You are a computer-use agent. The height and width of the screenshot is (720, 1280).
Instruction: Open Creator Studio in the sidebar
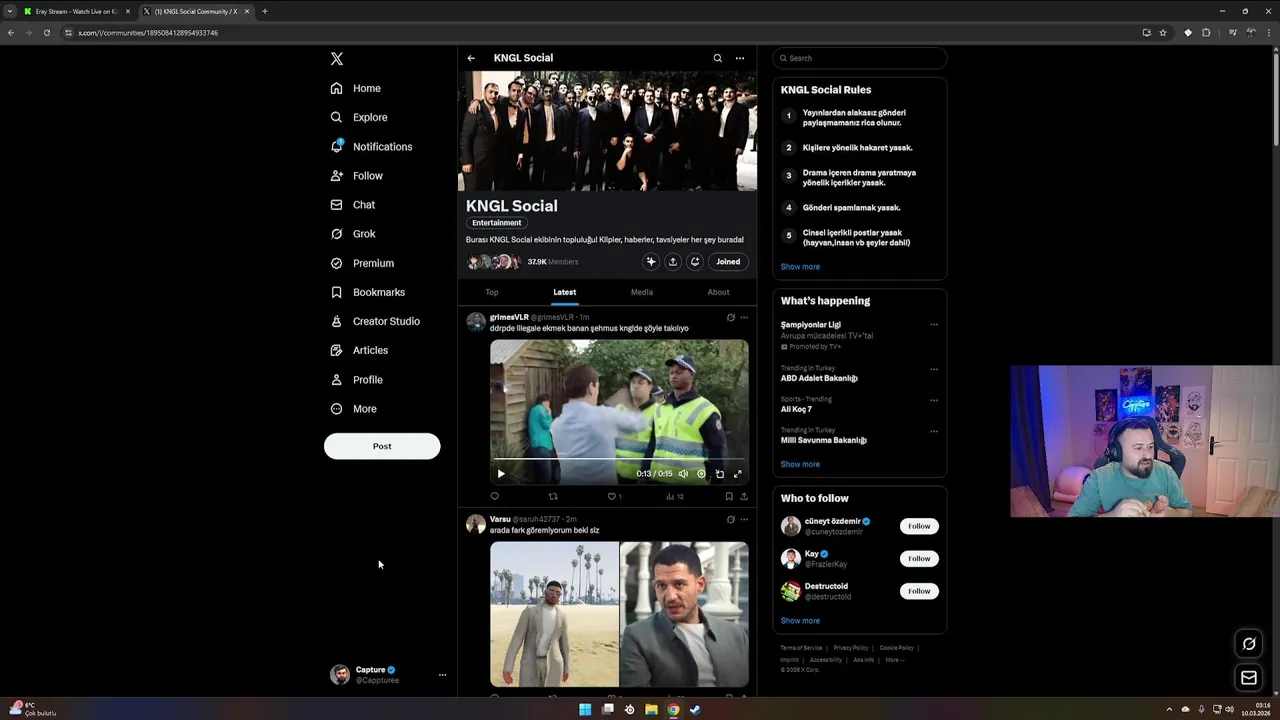click(x=375, y=321)
